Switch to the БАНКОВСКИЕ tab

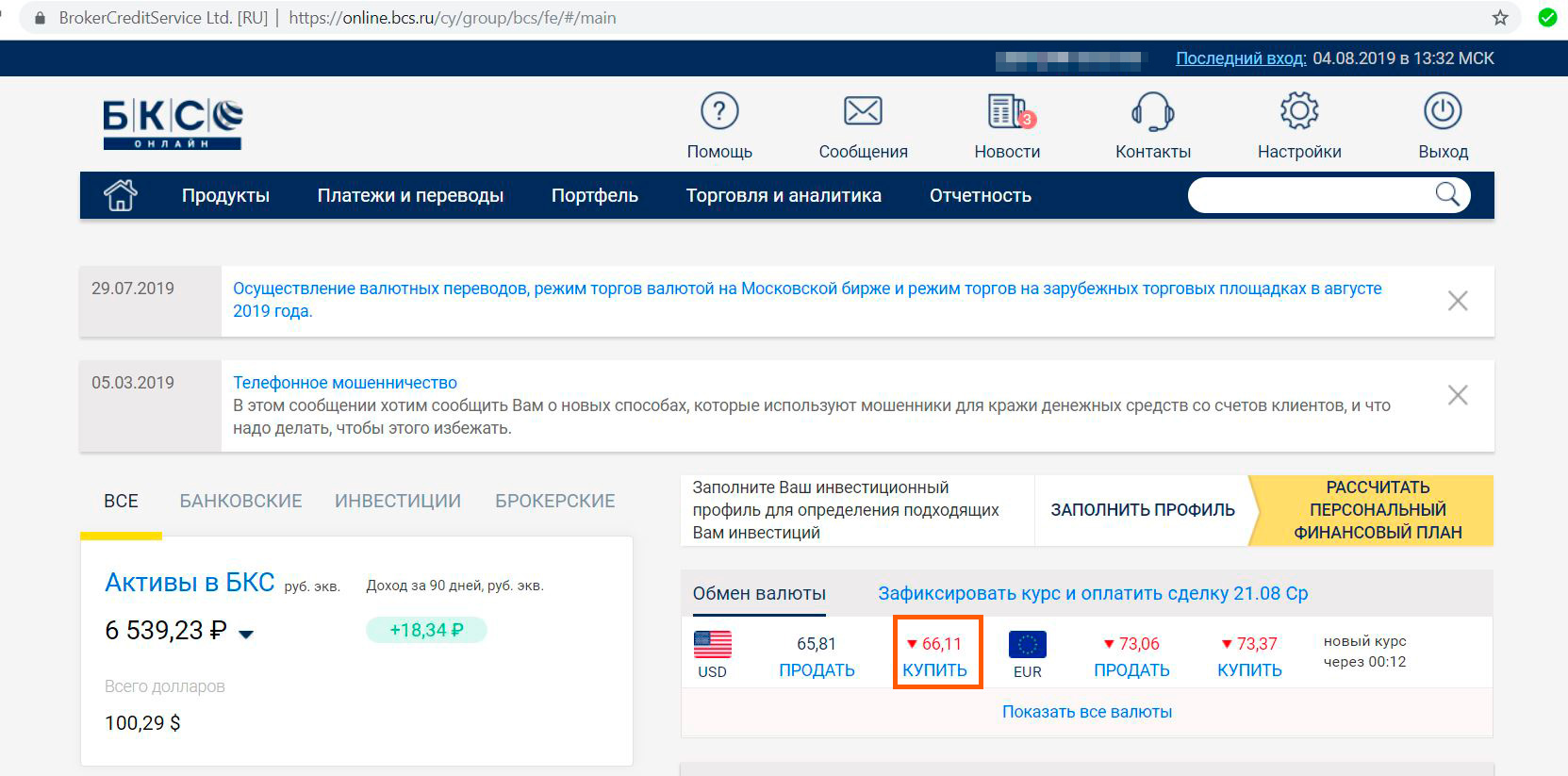pos(241,501)
